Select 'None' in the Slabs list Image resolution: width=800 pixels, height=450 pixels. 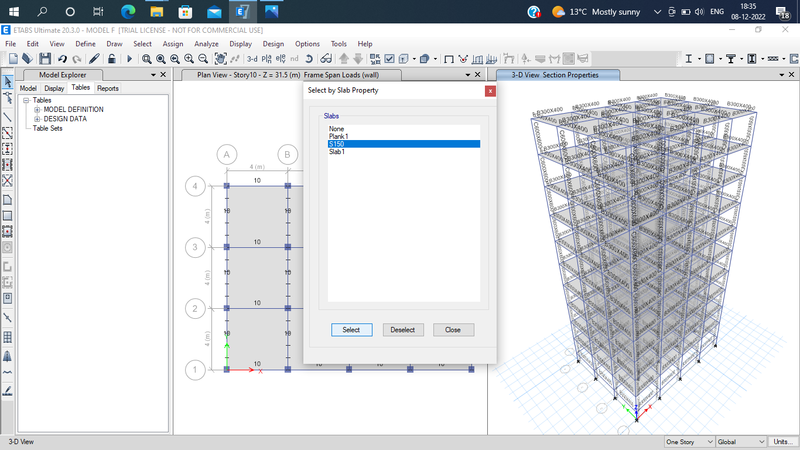404,129
